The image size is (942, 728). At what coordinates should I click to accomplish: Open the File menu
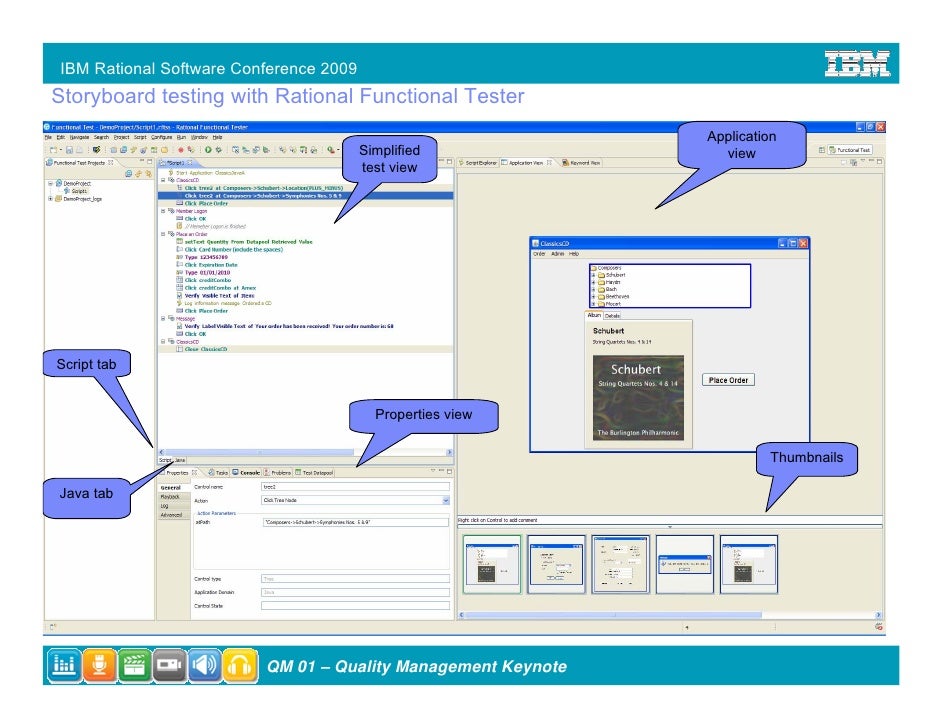click(48, 137)
